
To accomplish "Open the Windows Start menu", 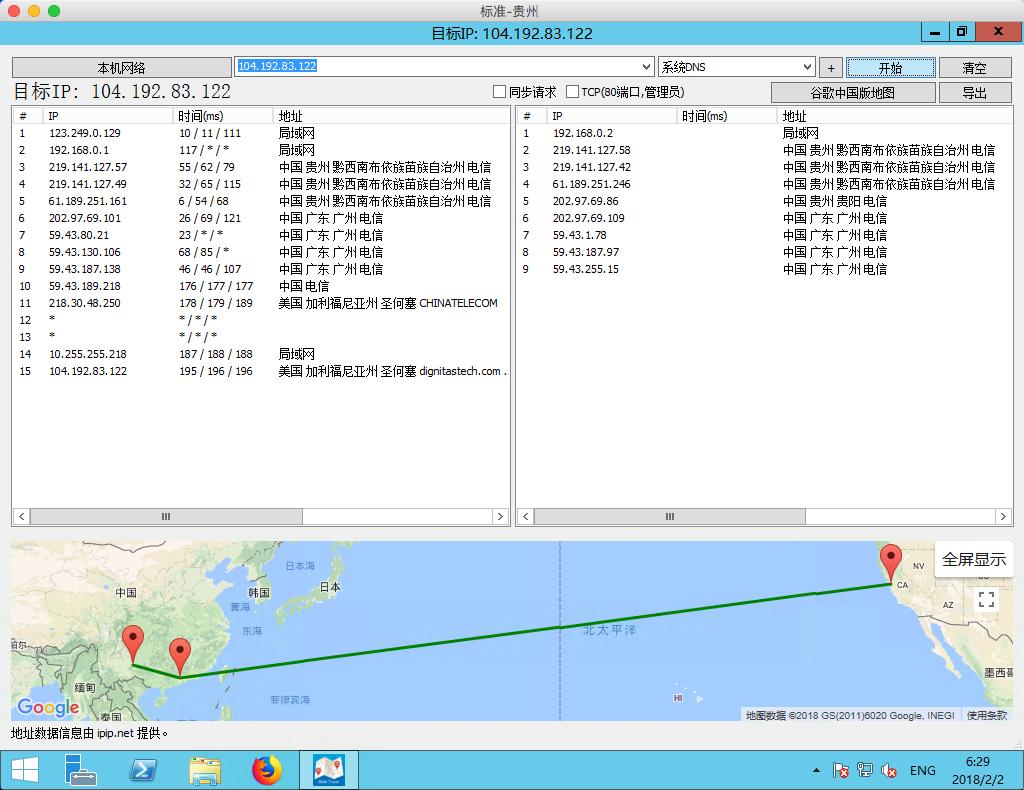I will 24,770.
